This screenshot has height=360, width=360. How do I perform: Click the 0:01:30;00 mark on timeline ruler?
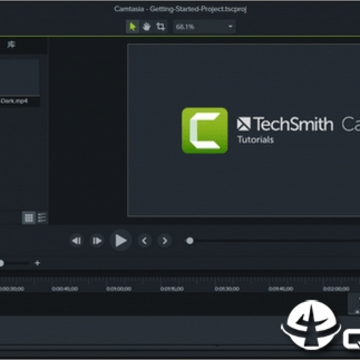coord(227,289)
